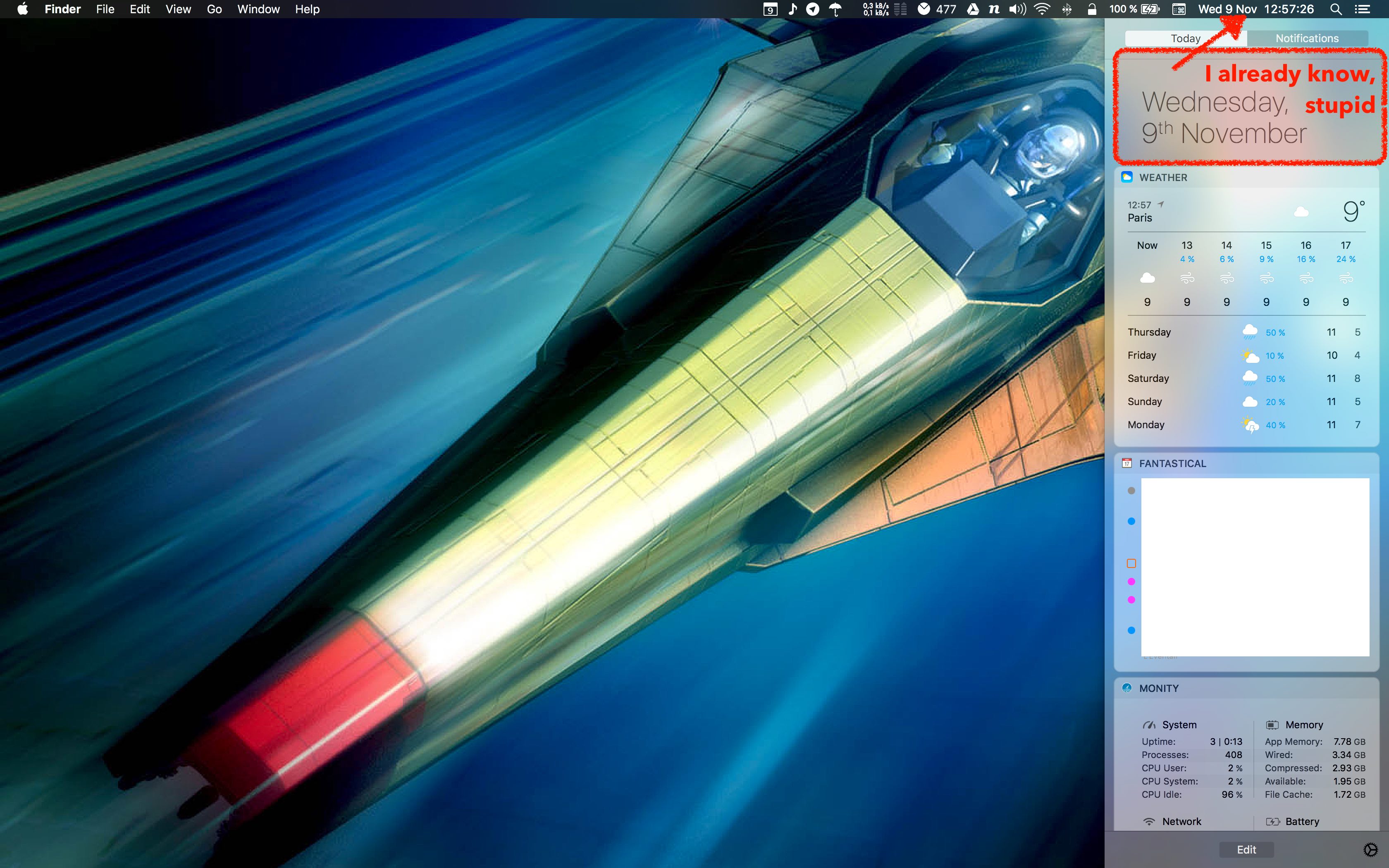The width and height of the screenshot is (1389, 868).
Task: Click the clock icon showing 477
Action: click(x=937, y=9)
